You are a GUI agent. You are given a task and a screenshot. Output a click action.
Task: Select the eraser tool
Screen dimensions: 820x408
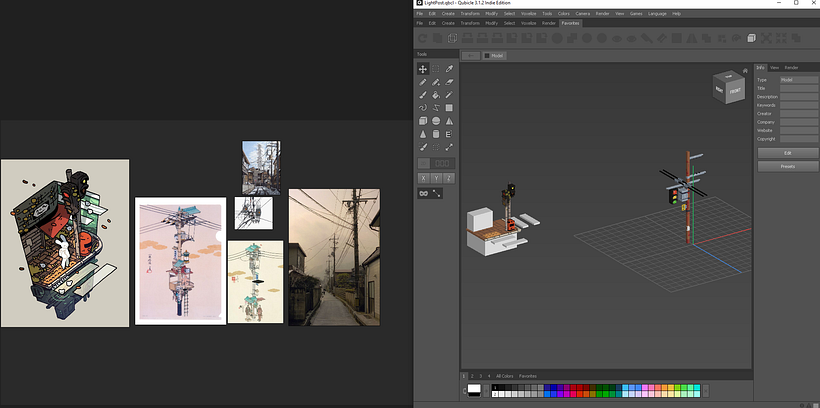tap(449, 82)
